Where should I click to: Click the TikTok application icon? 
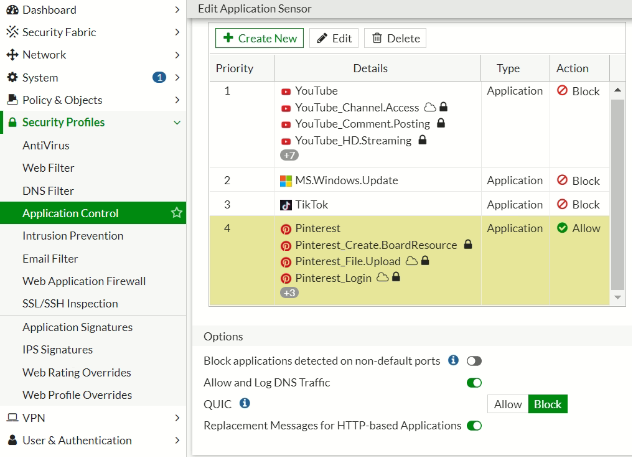[x=286, y=204]
